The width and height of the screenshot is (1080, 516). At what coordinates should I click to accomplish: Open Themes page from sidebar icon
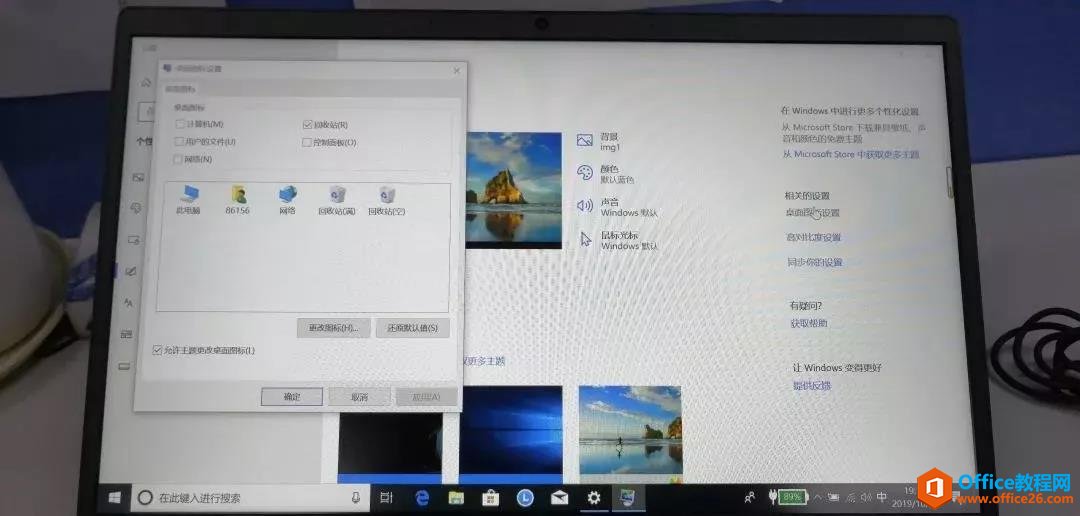coord(131,271)
